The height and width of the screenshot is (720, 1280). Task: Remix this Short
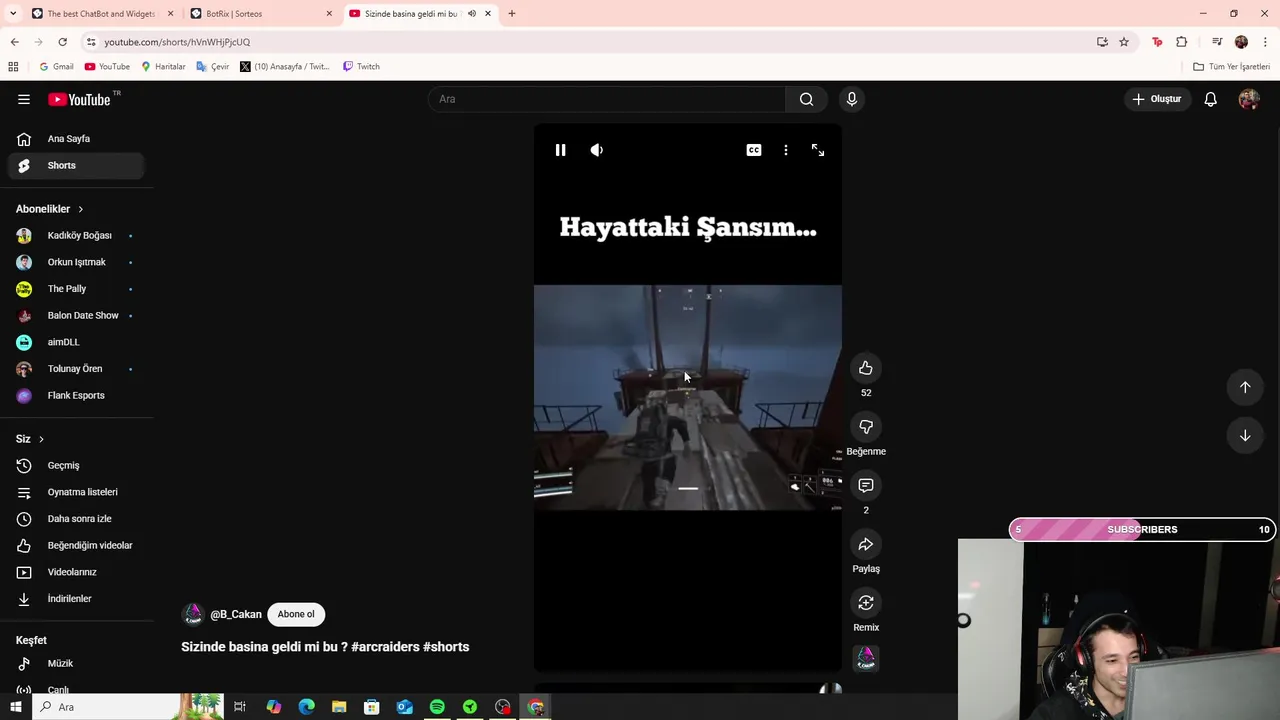[866, 603]
